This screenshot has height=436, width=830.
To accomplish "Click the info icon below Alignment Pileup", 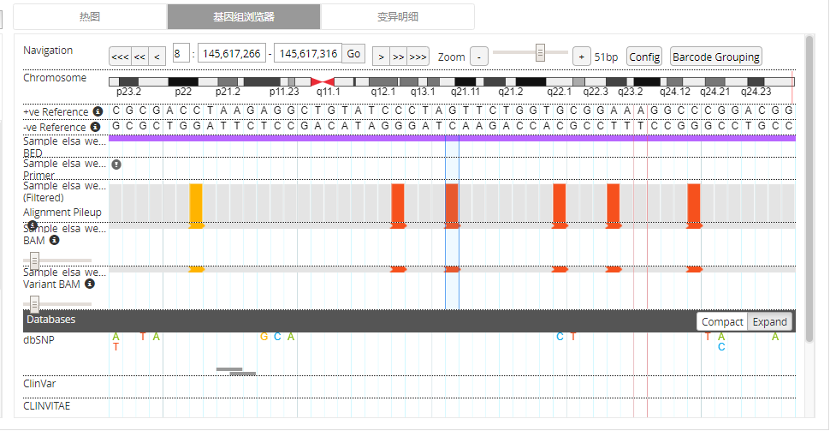I will point(32,225).
